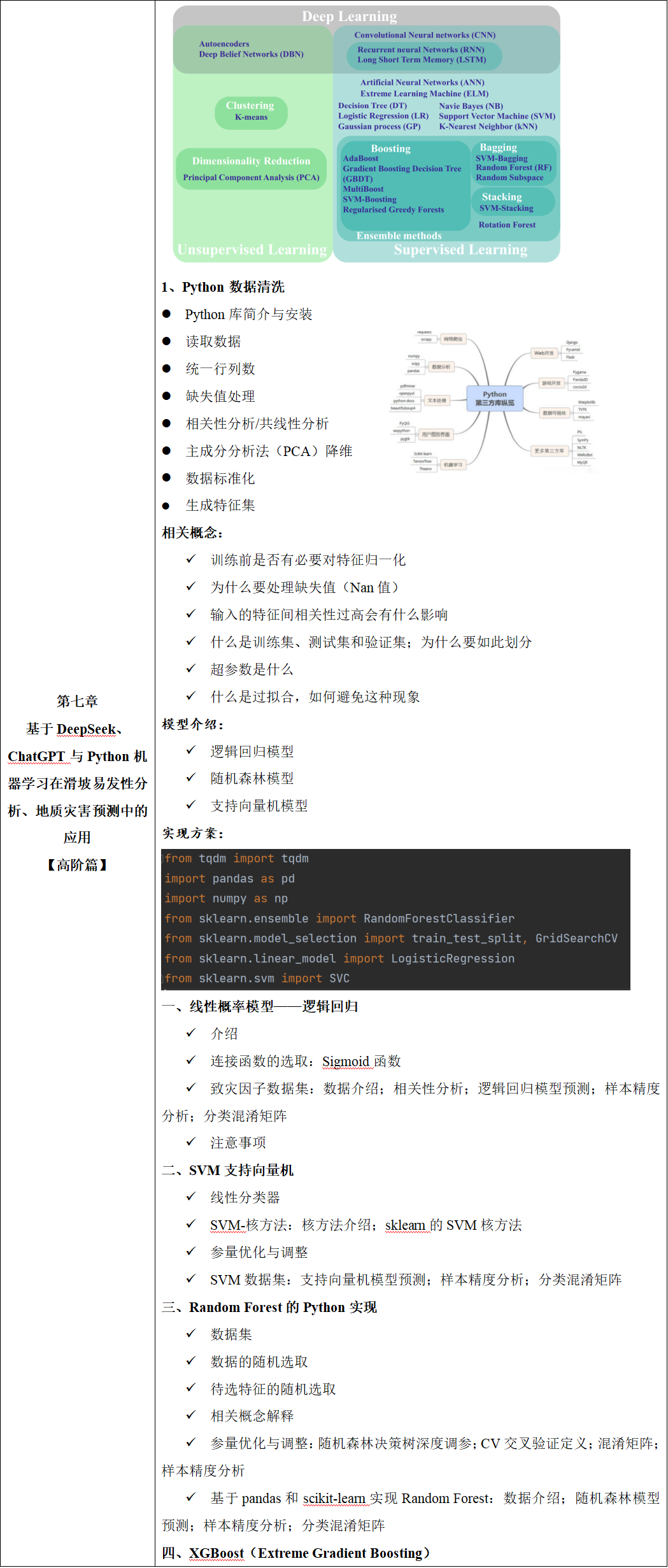Click code line 'import pandas as pd'
This screenshot has height=1568, width=668.
tap(229, 879)
